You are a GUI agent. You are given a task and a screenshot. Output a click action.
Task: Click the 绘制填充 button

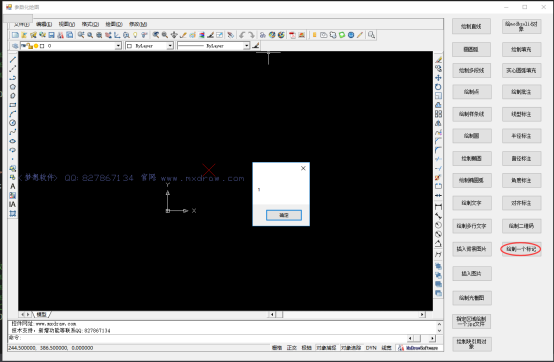[x=521, y=49]
